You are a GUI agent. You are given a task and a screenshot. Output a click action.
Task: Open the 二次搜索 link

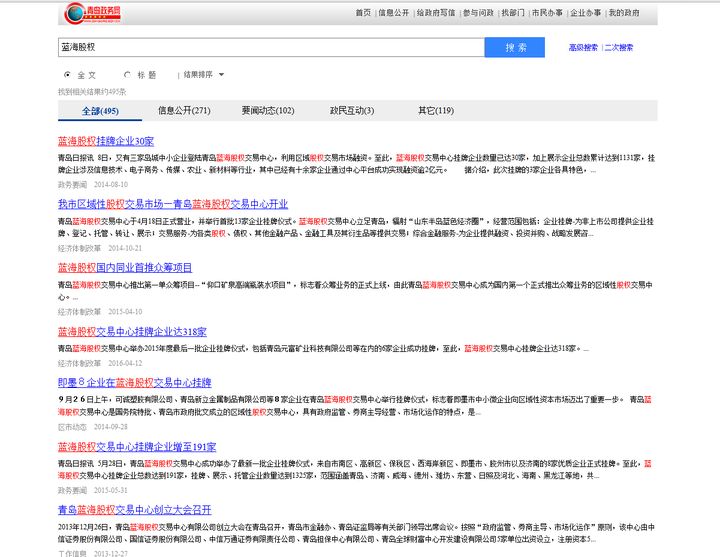(619, 47)
